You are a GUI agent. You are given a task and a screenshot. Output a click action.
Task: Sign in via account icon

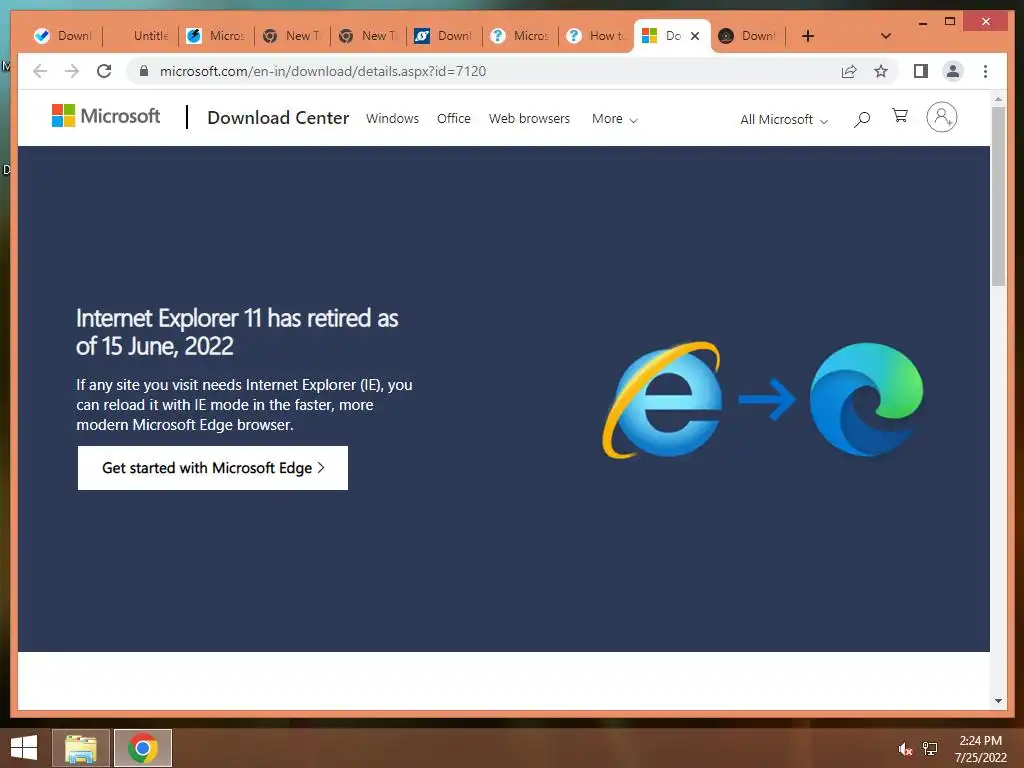(x=942, y=117)
